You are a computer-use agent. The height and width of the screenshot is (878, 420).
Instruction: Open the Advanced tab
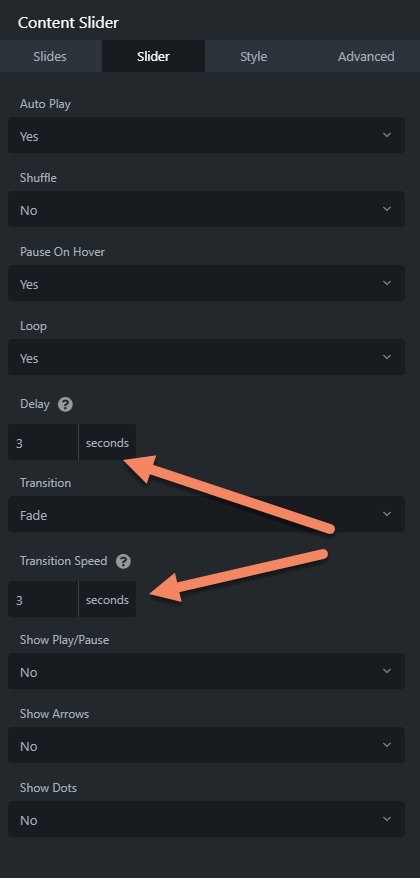[x=366, y=56]
